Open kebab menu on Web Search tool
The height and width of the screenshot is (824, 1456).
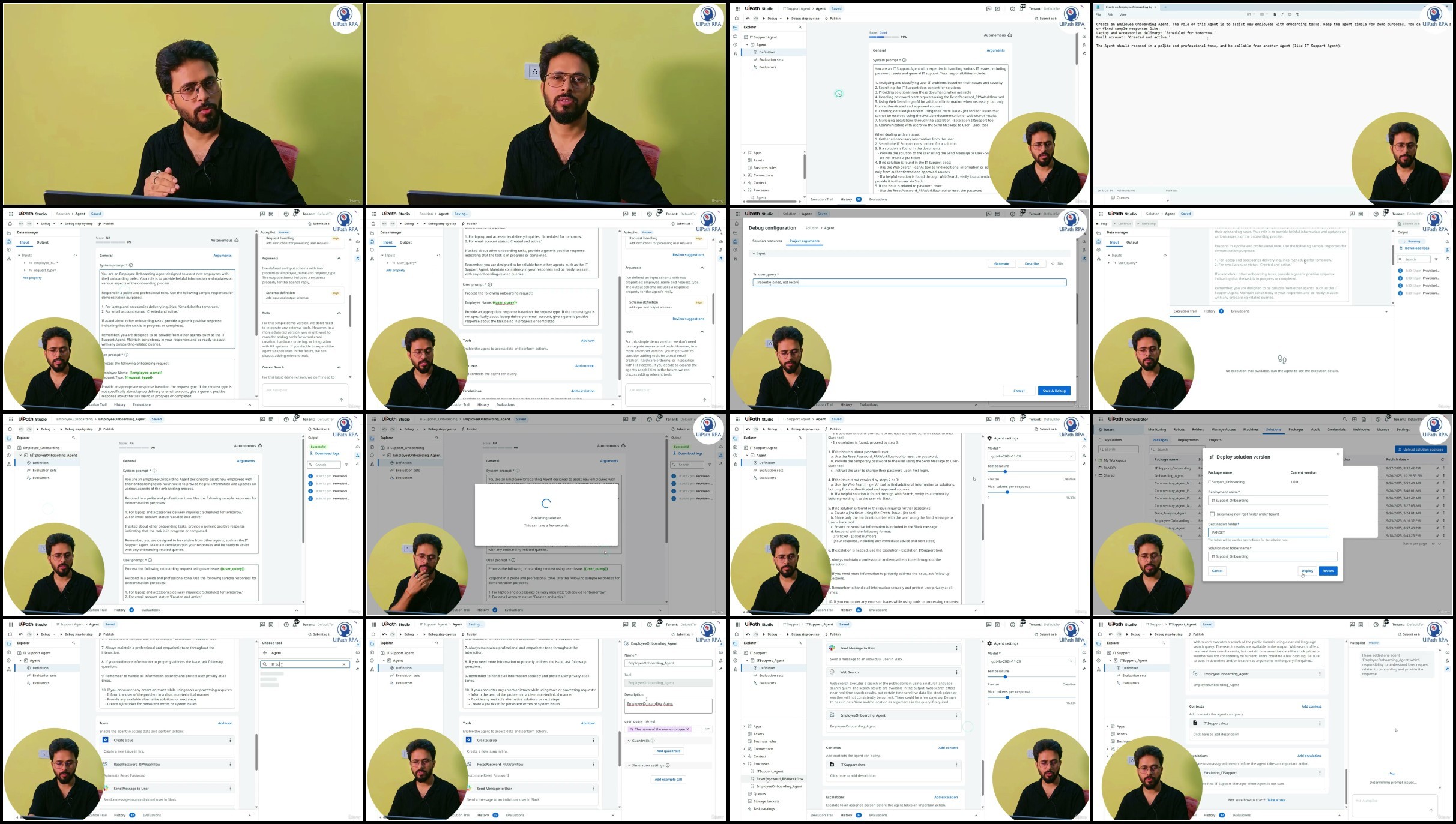[x=956, y=672]
